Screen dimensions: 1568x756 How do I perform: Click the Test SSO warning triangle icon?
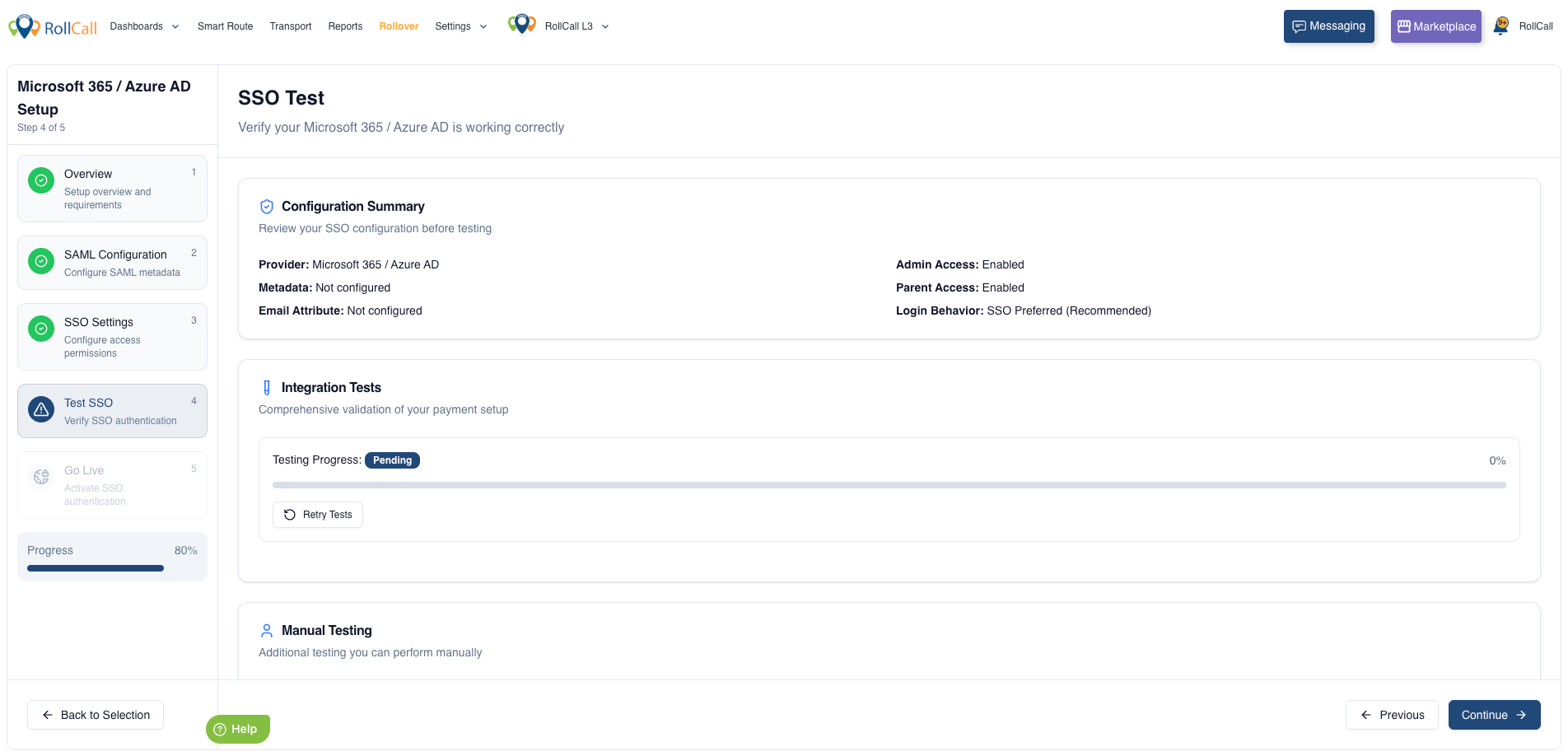(x=41, y=409)
